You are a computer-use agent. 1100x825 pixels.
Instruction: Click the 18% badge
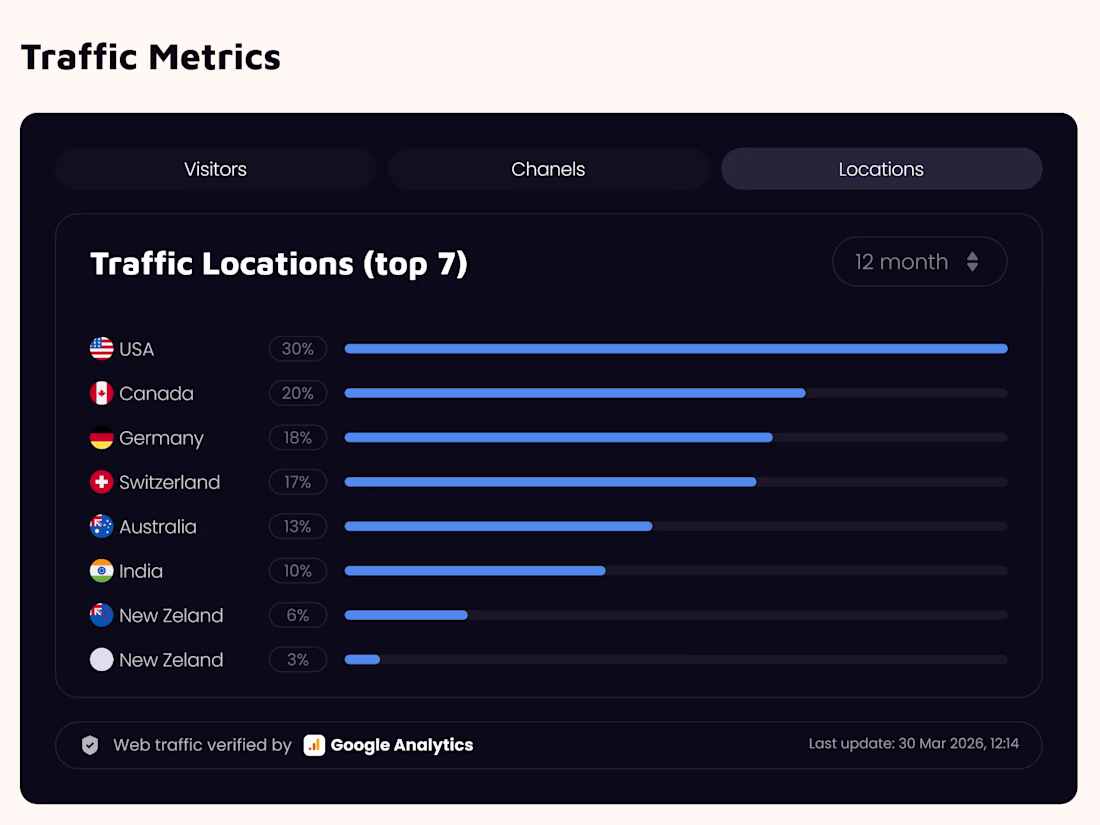click(x=298, y=438)
